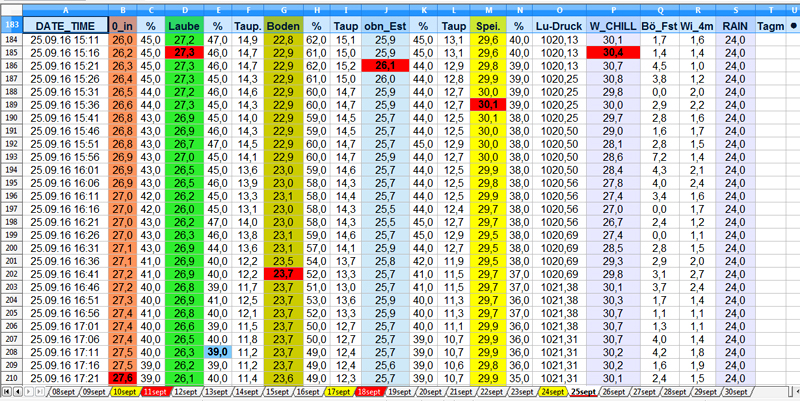The height and width of the screenshot is (401, 800).
Task: Go to next sheet using arrow button
Action: [x=29, y=391]
